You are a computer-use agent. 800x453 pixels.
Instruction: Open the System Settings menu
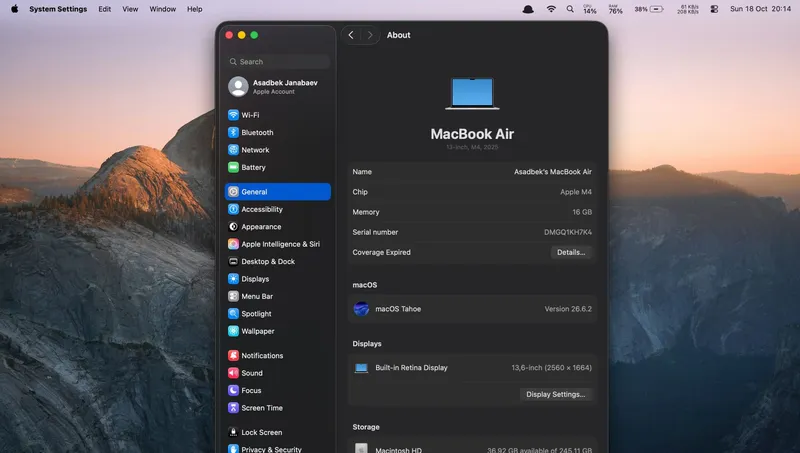click(x=58, y=9)
